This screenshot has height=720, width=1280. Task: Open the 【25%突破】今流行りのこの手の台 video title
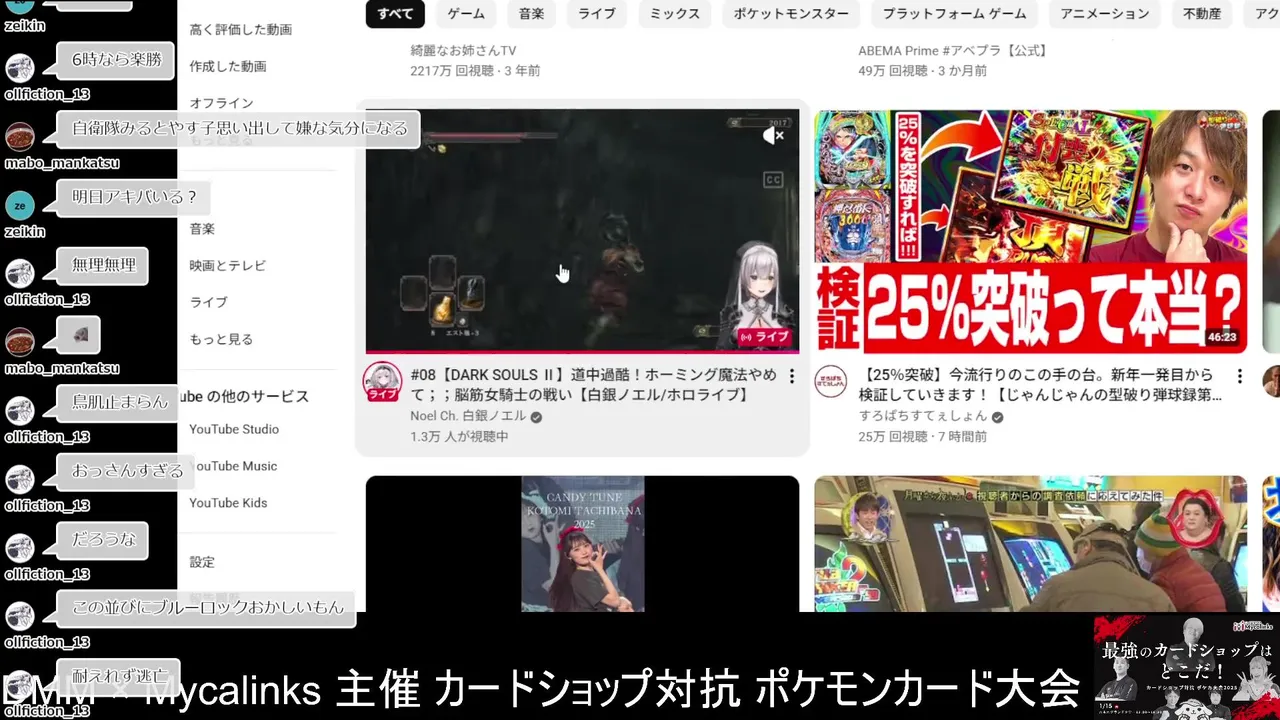tap(1040, 385)
